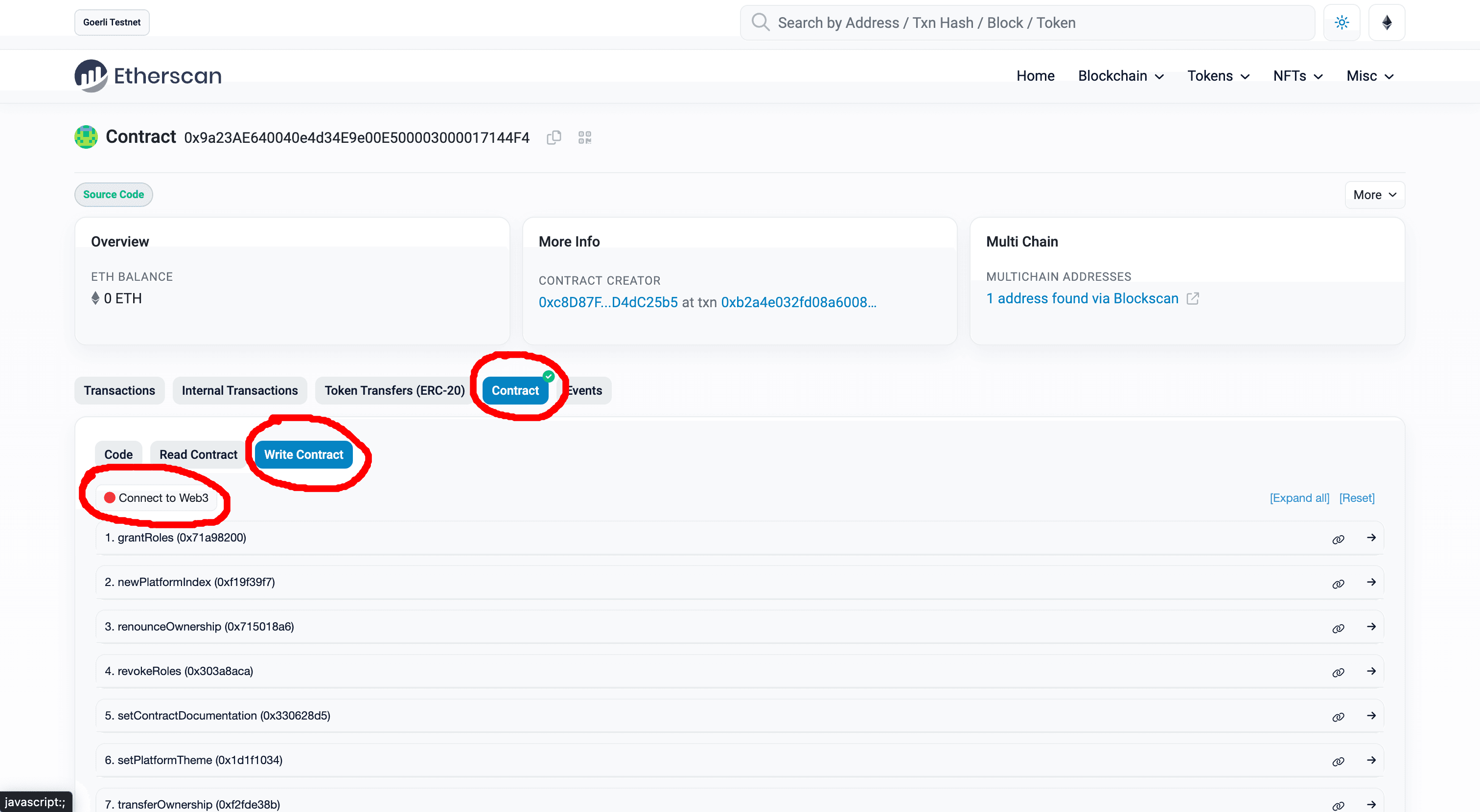The image size is (1480, 812).
Task: Go to the Home nav item
Action: pyautogui.click(x=1035, y=76)
